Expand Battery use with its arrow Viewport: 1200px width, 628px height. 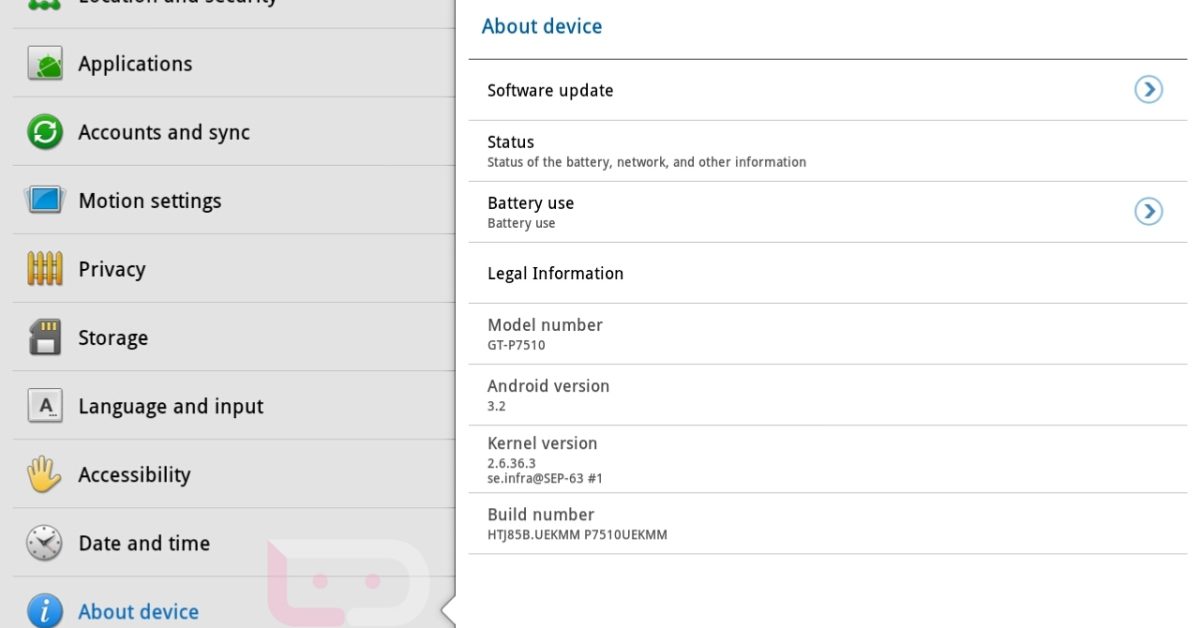pyautogui.click(x=1148, y=212)
